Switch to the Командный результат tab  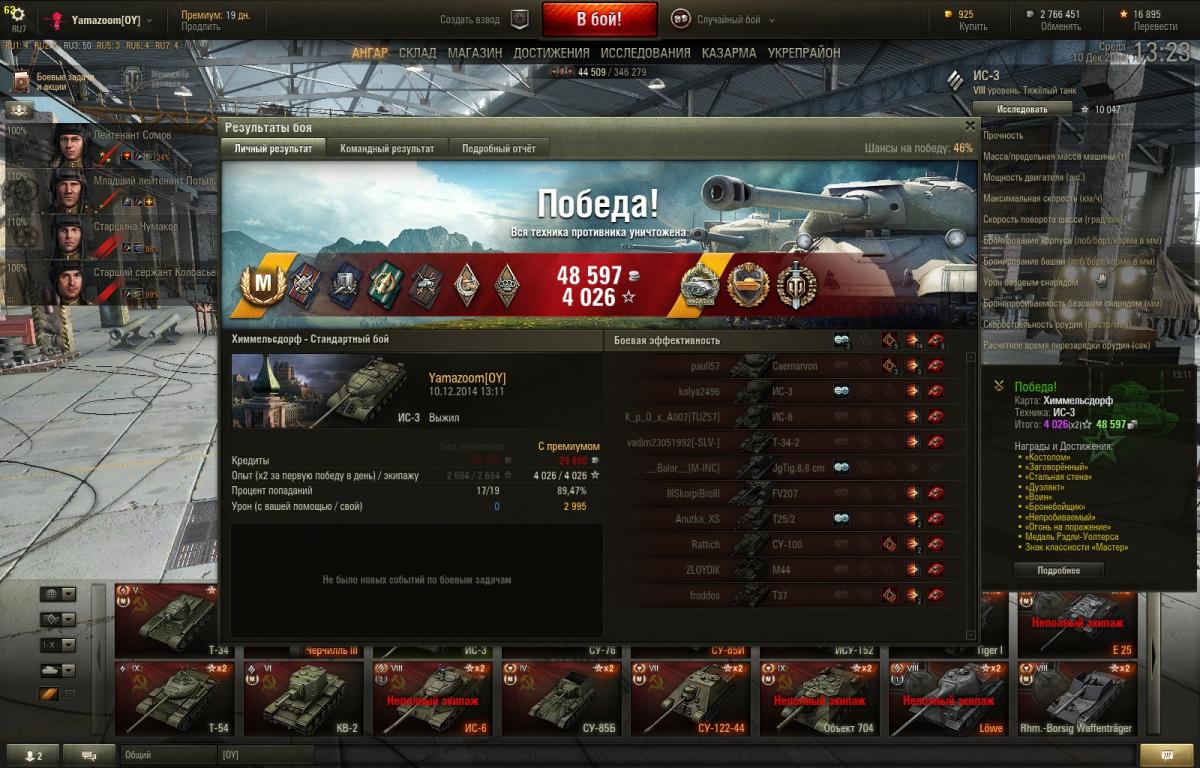[x=387, y=148]
